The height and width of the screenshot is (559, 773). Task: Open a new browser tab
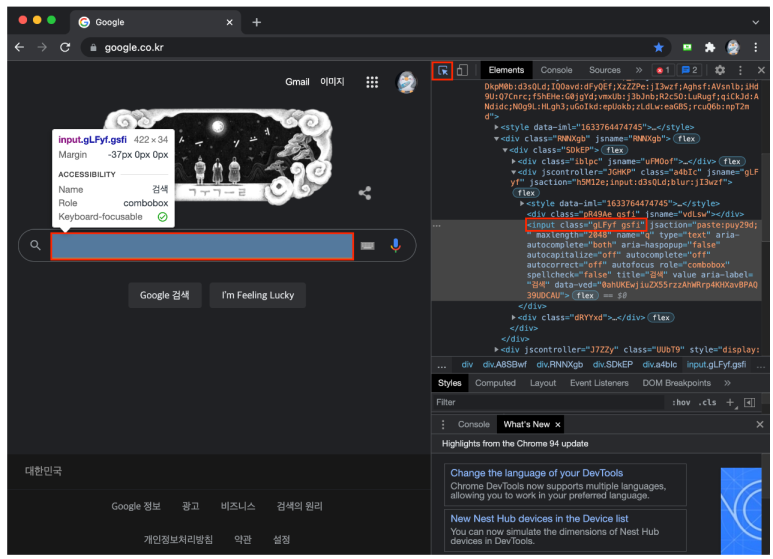[x=256, y=22]
